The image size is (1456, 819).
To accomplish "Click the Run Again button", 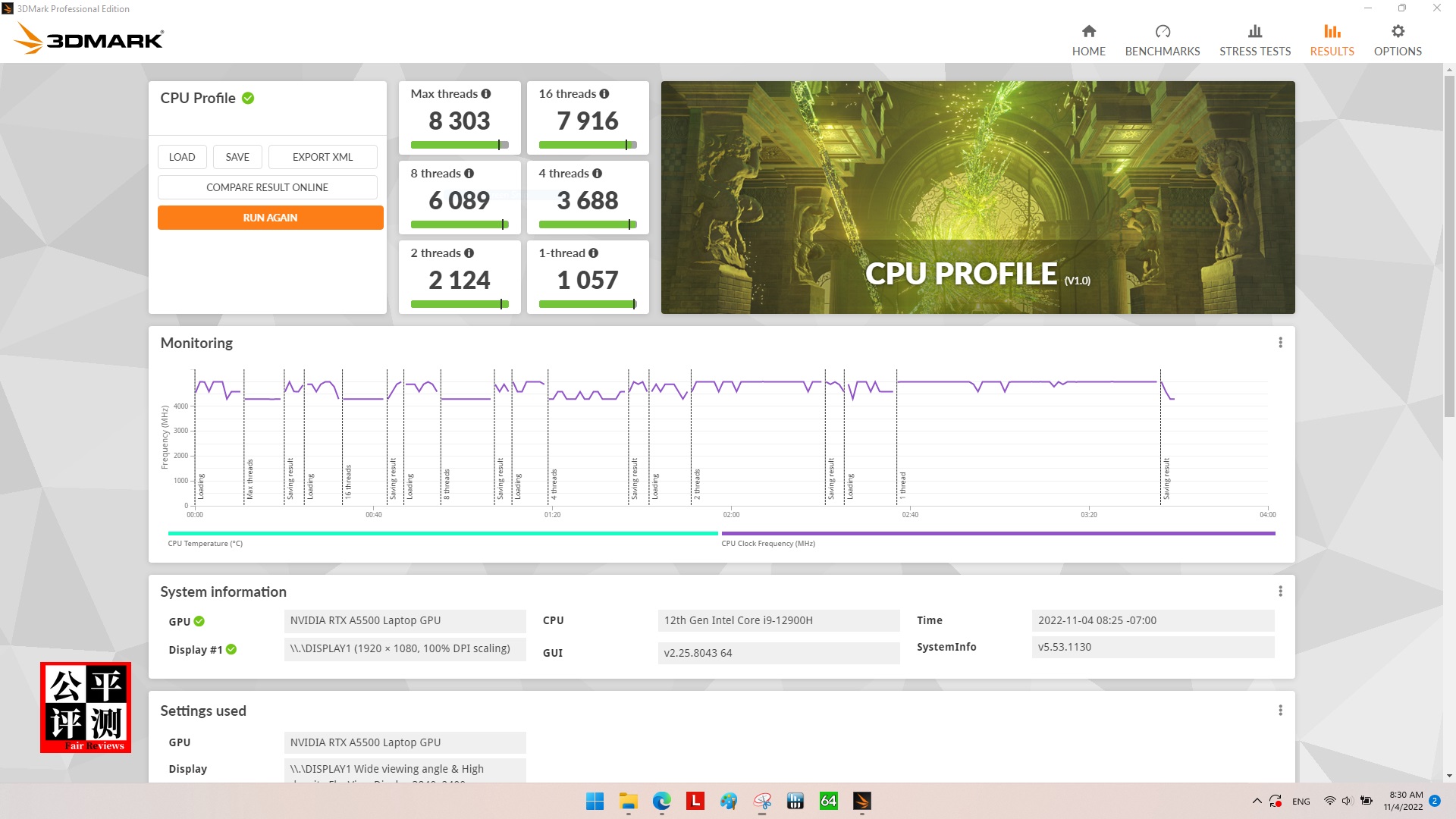I will point(270,218).
